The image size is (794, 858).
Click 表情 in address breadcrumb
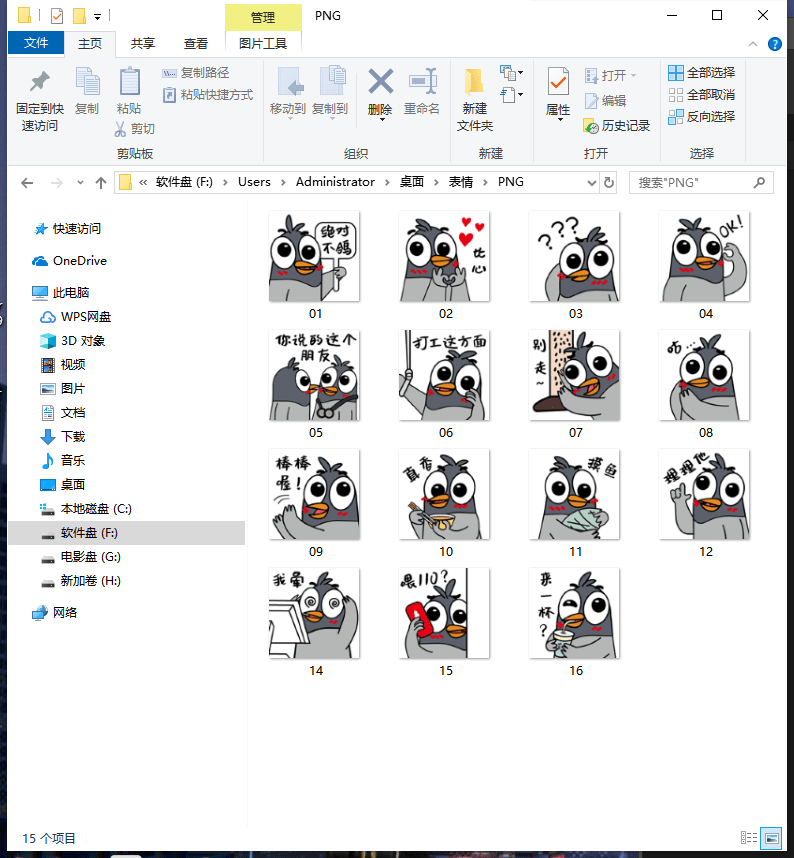[x=461, y=182]
